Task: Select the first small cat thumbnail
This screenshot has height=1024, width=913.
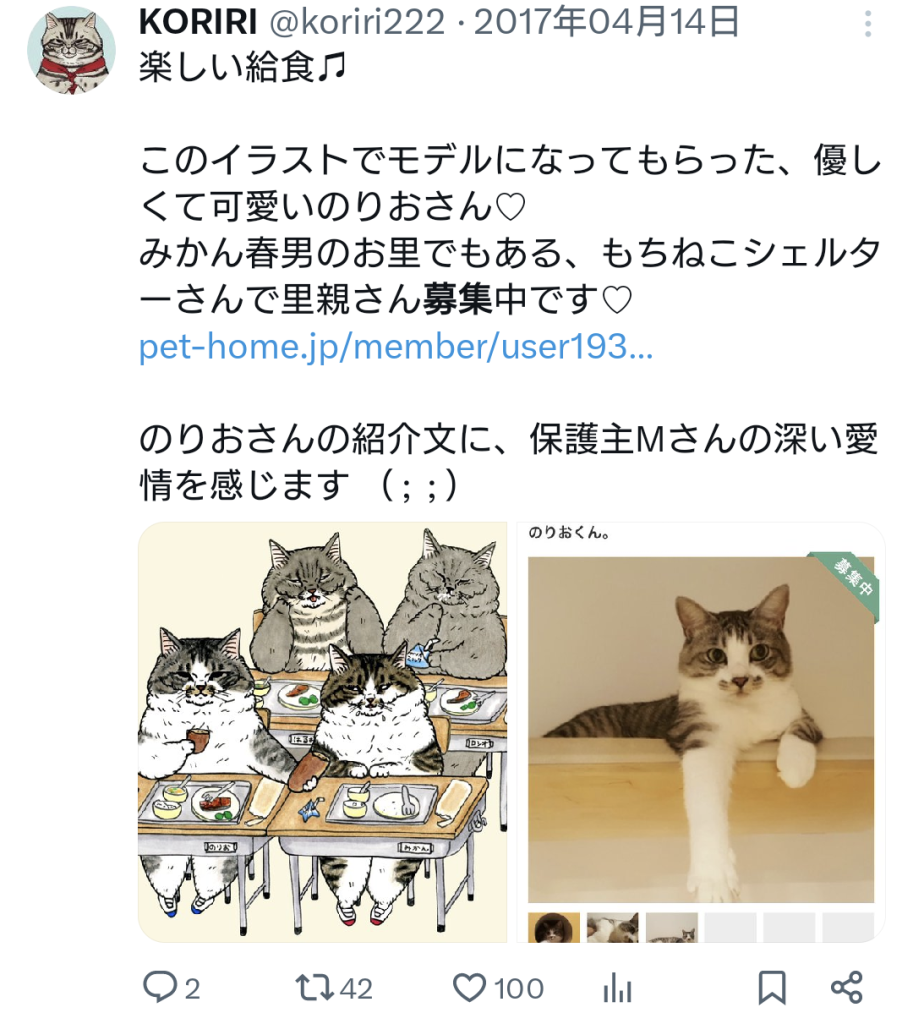Action: point(554,927)
